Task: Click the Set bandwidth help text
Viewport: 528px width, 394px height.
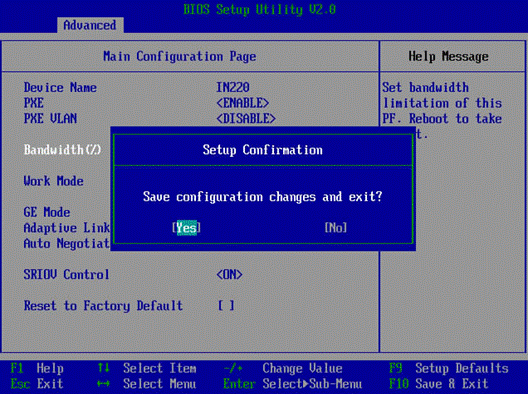Action: [x=442, y=111]
